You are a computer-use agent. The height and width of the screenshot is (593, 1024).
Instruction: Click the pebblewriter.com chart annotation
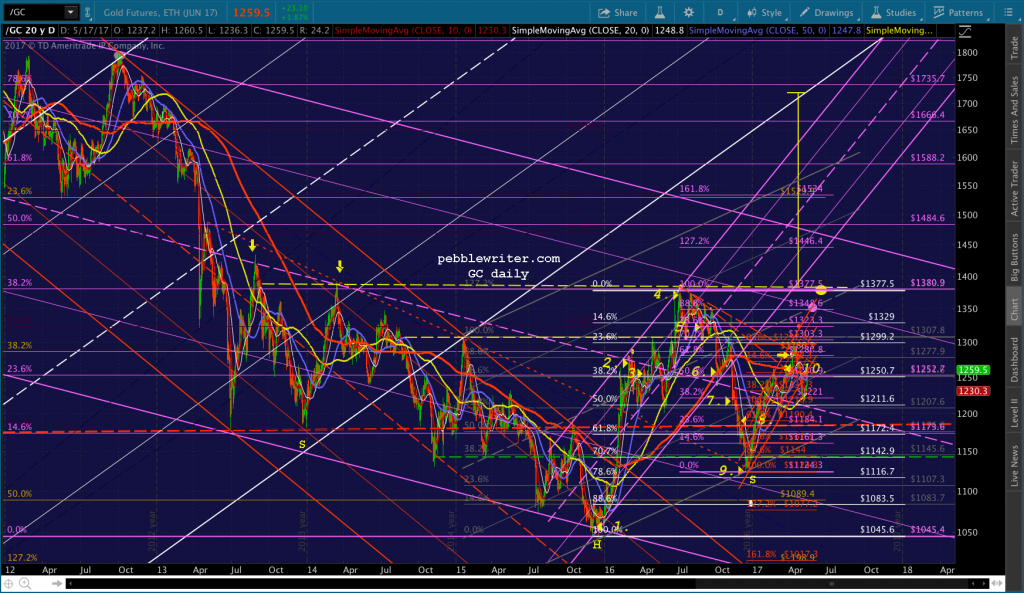pos(498,259)
